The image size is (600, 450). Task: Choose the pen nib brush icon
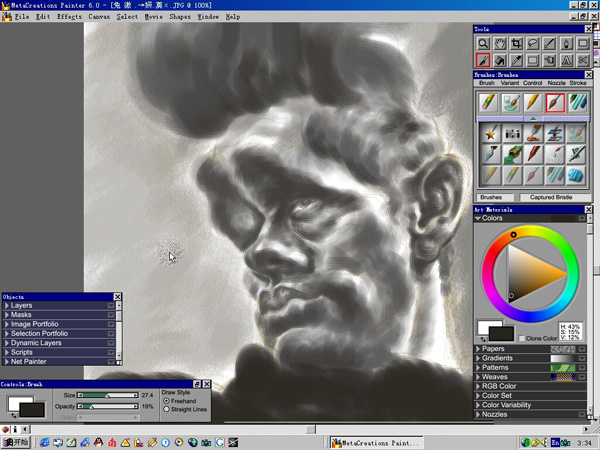[x=490, y=154]
